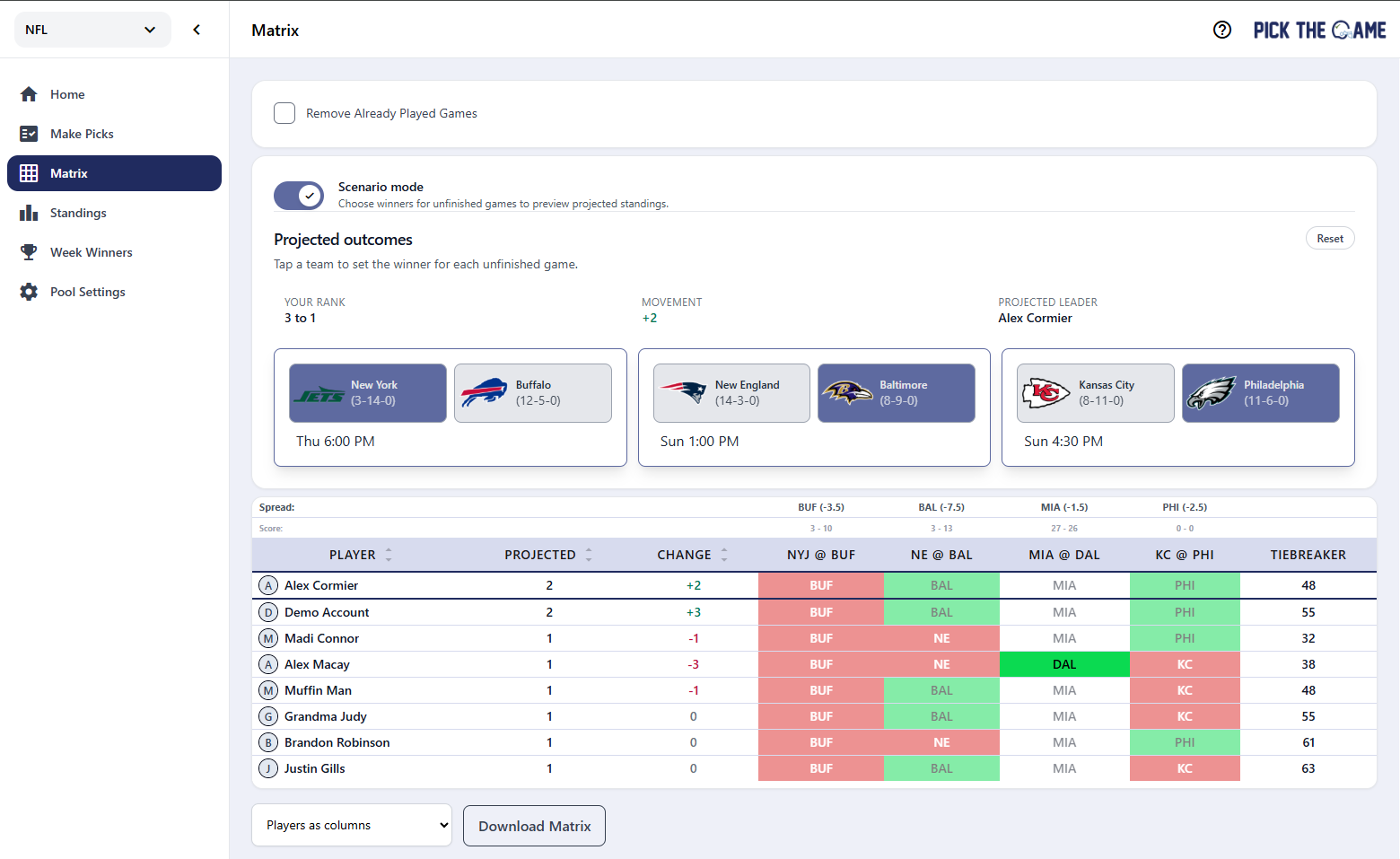Click the Standings bar chart icon
Image resolution: width=1400 pixels, height=859 pixels.
[29, 213]
